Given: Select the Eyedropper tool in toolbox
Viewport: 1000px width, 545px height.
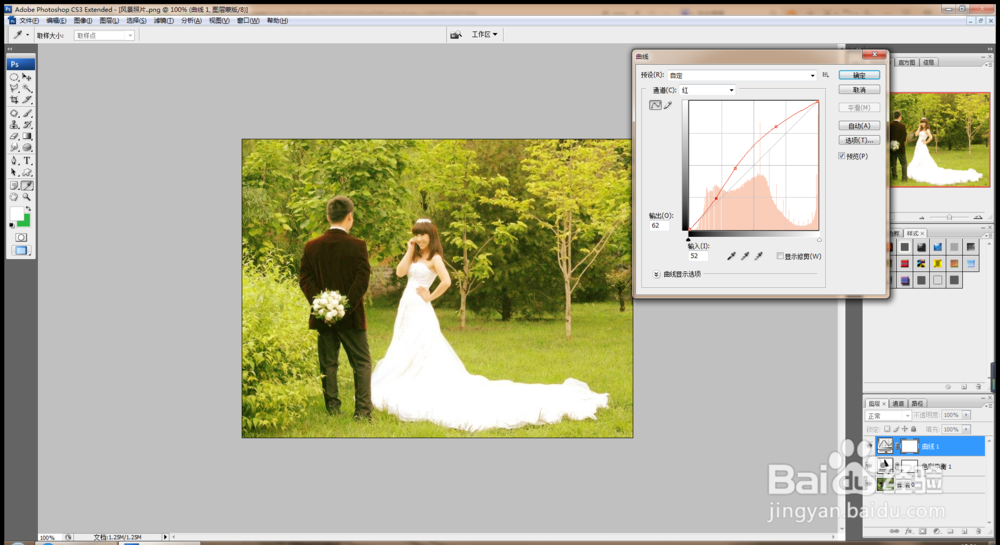Looking at the screenshot, I should (x=27, y=185).
